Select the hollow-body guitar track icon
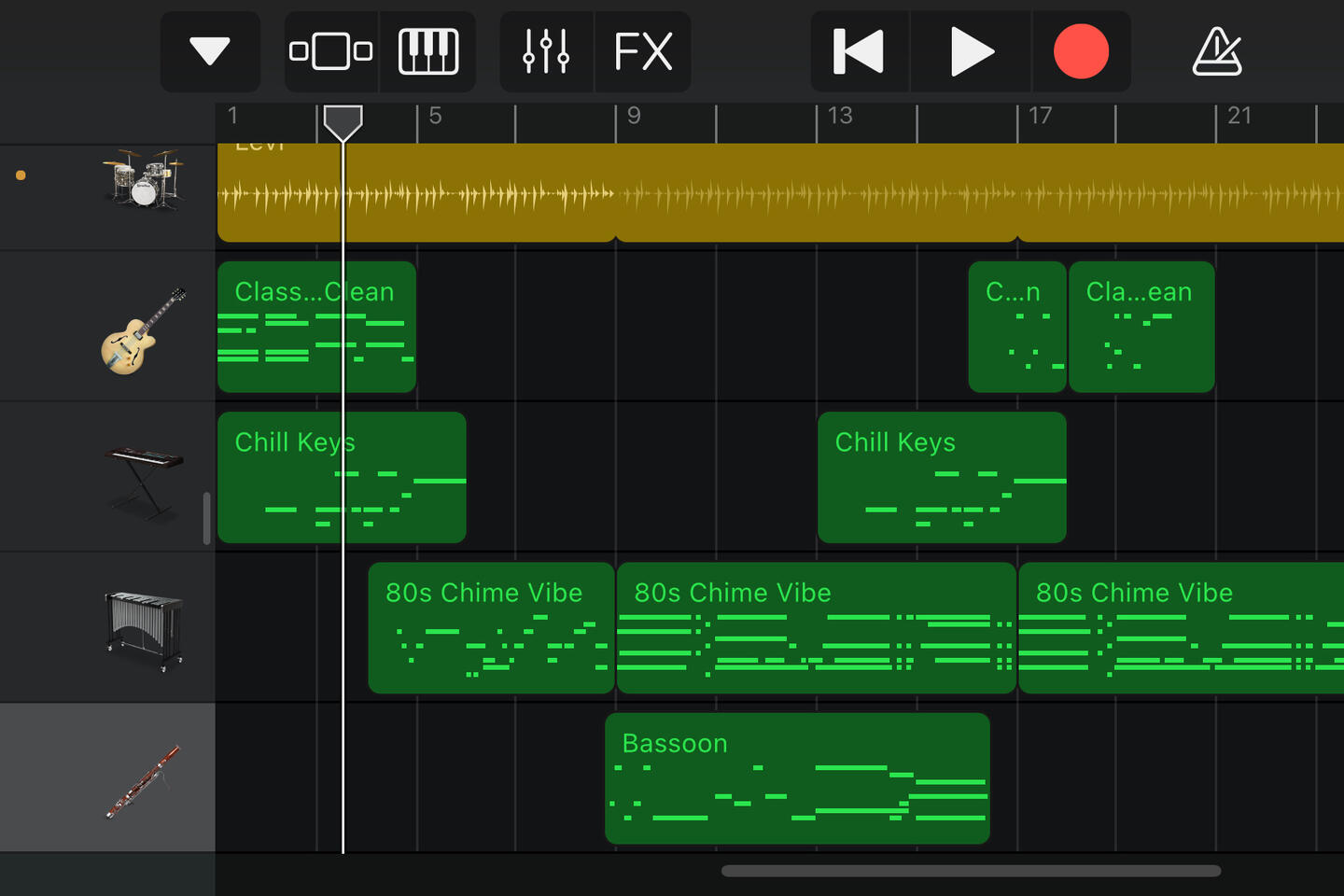 [143, 331]
